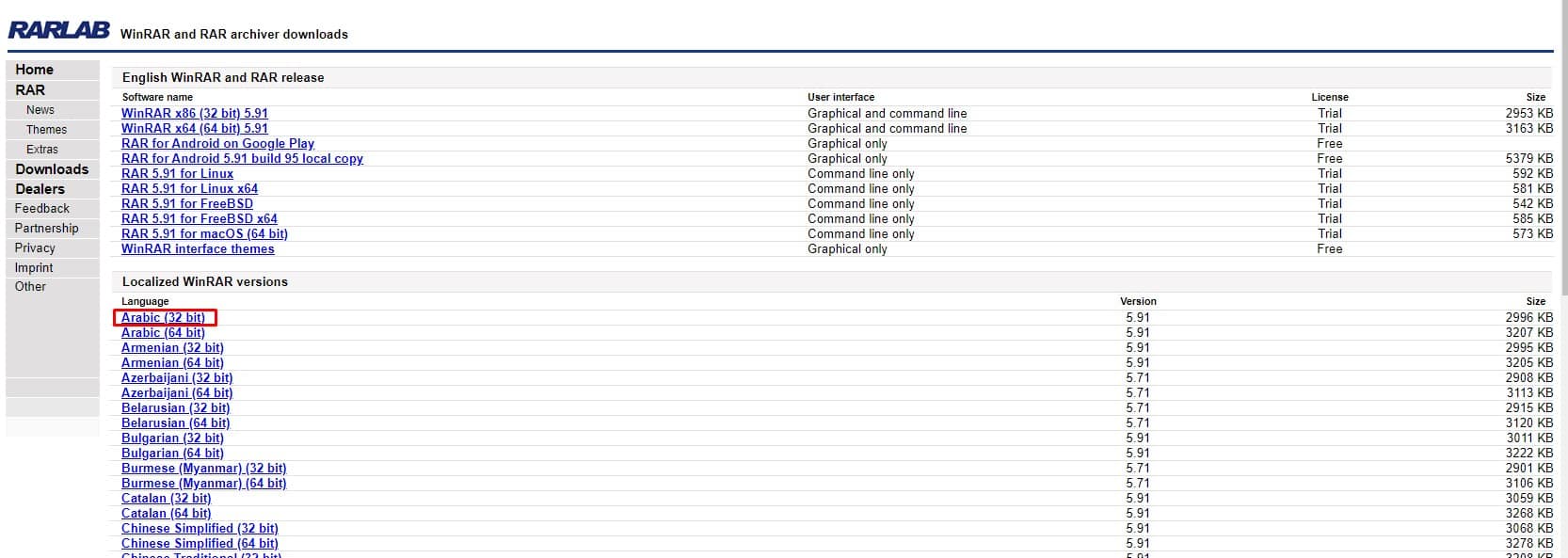The width and height of the screenshot is (1568, 558).
Task: Open Themes in the sidebar
Action: (46, 130)
